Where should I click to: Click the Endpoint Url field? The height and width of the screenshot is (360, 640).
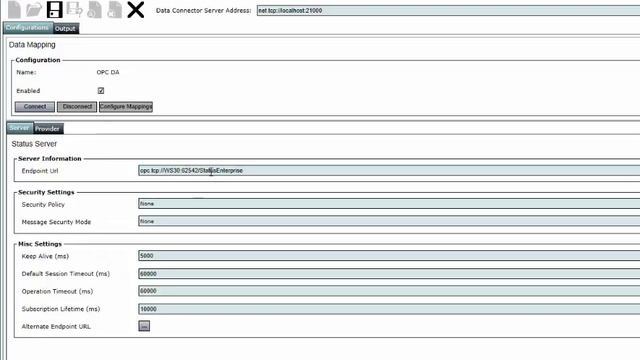(389, 171)
